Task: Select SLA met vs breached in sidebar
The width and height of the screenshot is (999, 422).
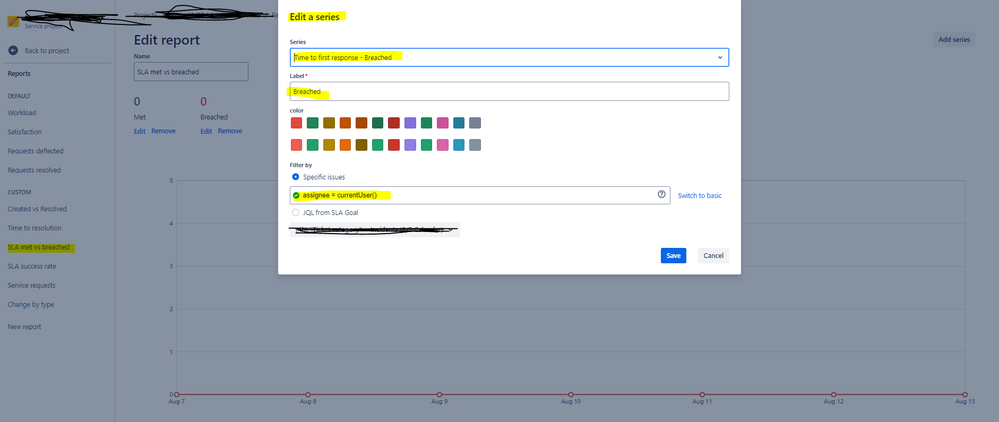Action: 38,247
